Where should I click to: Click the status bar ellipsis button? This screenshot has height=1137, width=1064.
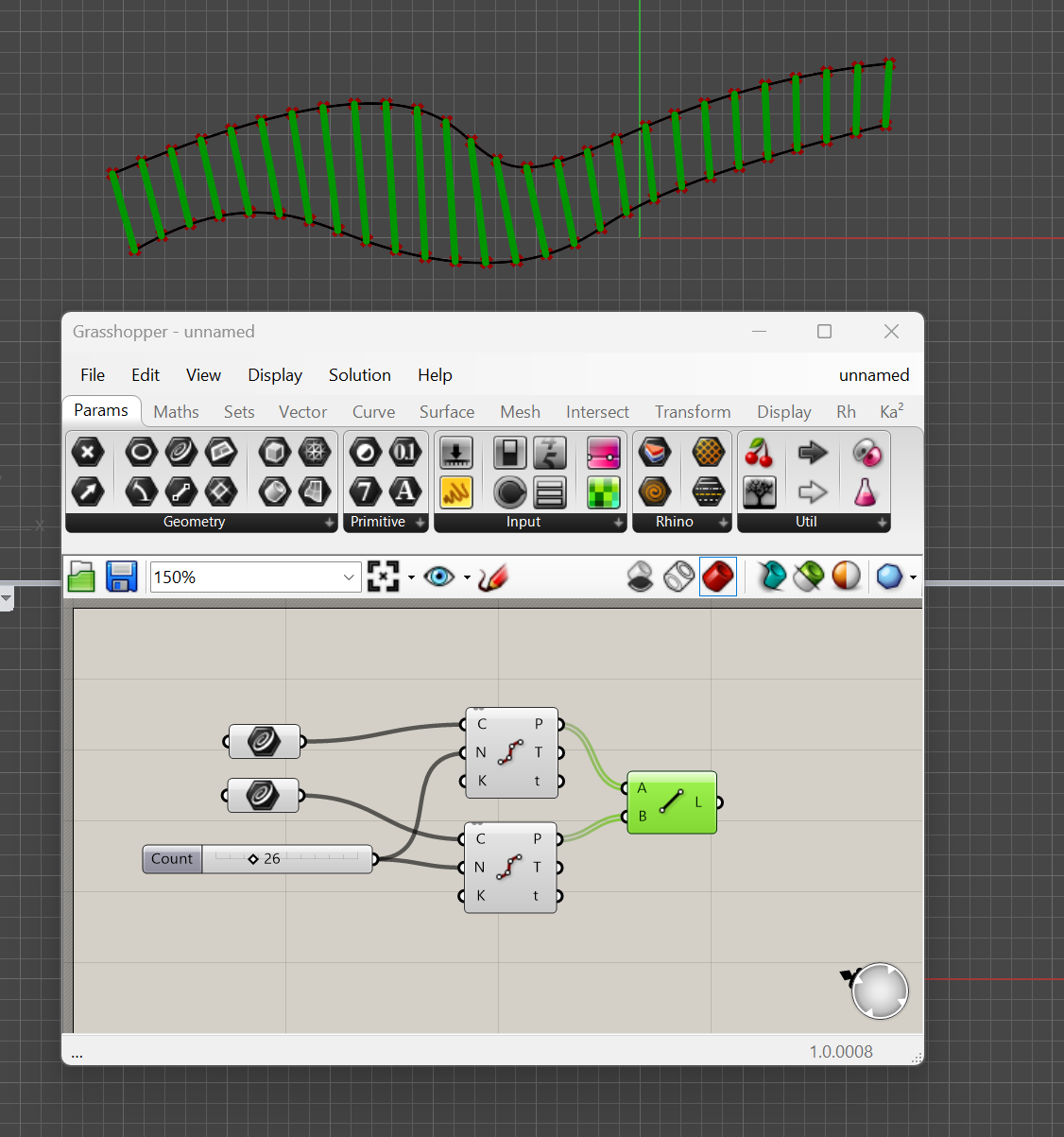pyautogui.click(x=77, y=1053)
